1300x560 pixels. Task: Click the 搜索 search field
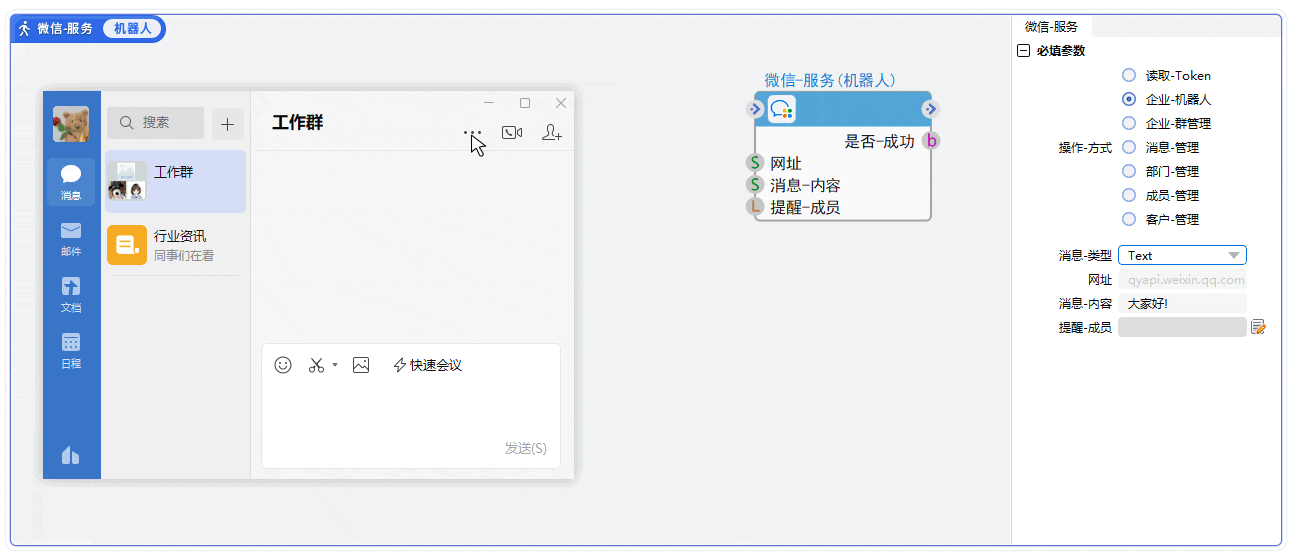[x=156, y=122]
